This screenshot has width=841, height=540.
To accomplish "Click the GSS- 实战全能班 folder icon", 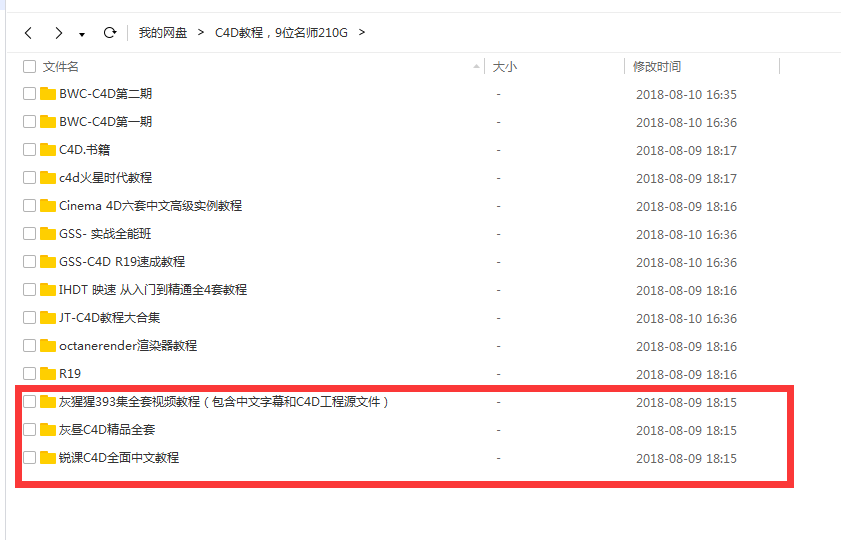I will [48, 234].
